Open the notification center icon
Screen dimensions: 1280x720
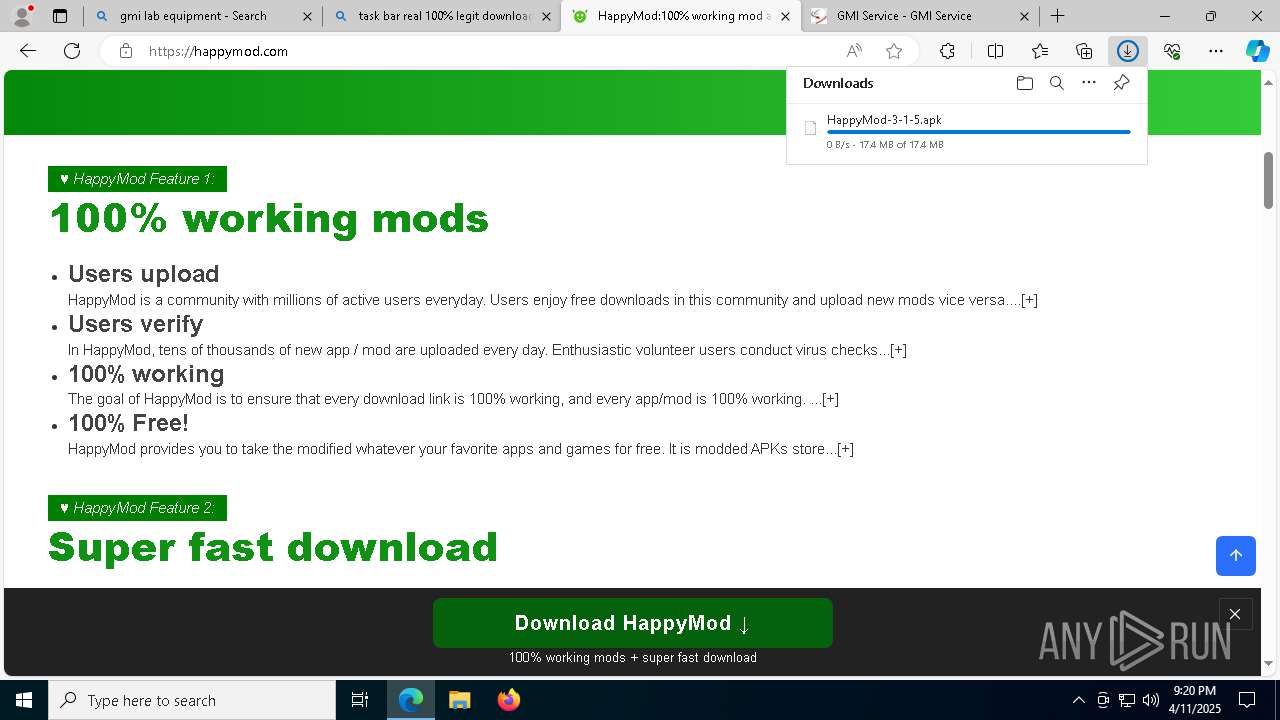coord(1247,700)
